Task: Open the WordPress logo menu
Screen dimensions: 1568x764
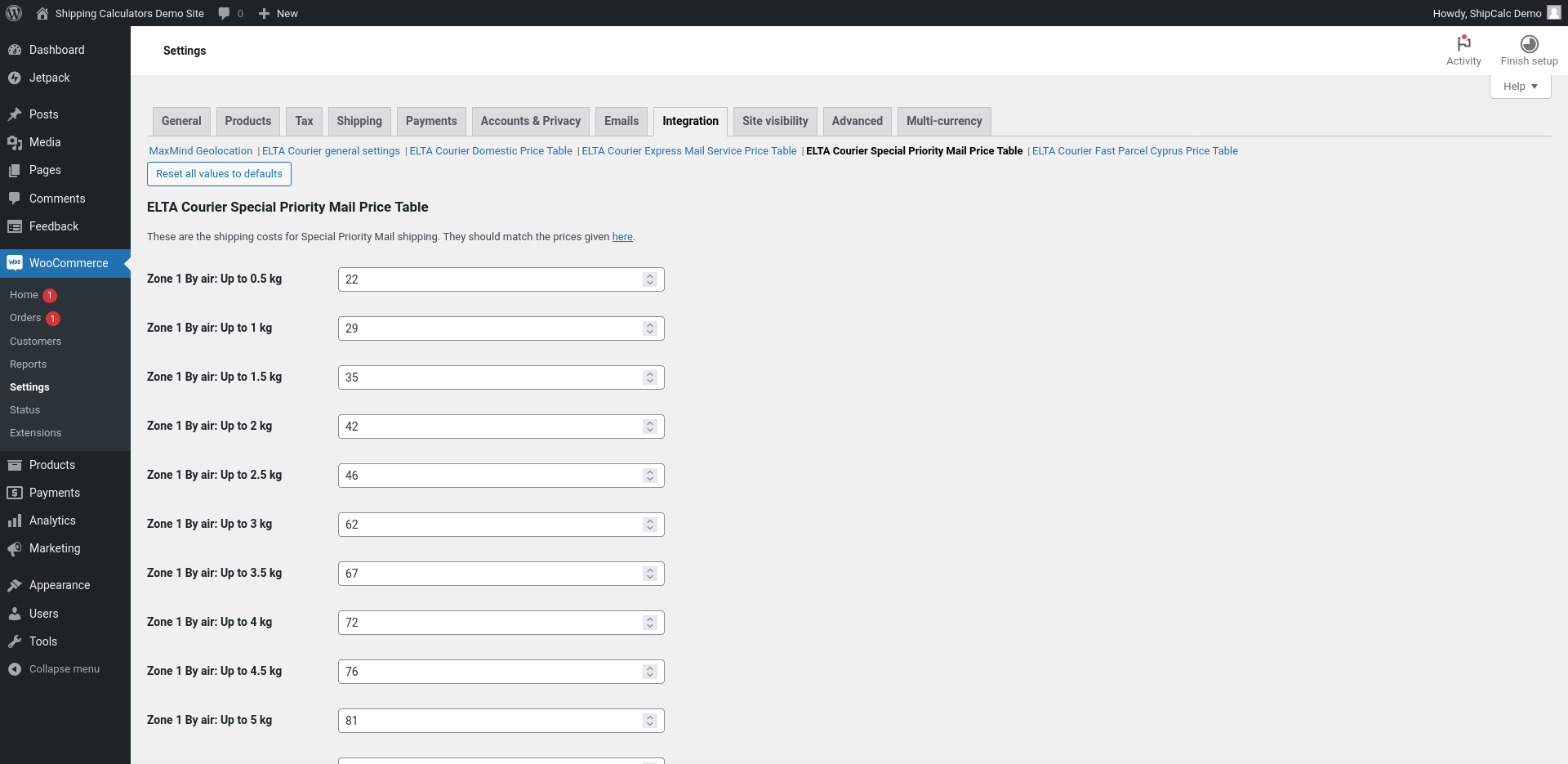Action: pyautogui.click(x=14, y=13)
